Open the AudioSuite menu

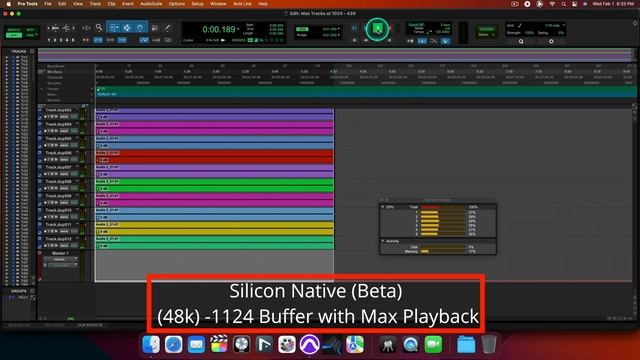coord(151,4)
